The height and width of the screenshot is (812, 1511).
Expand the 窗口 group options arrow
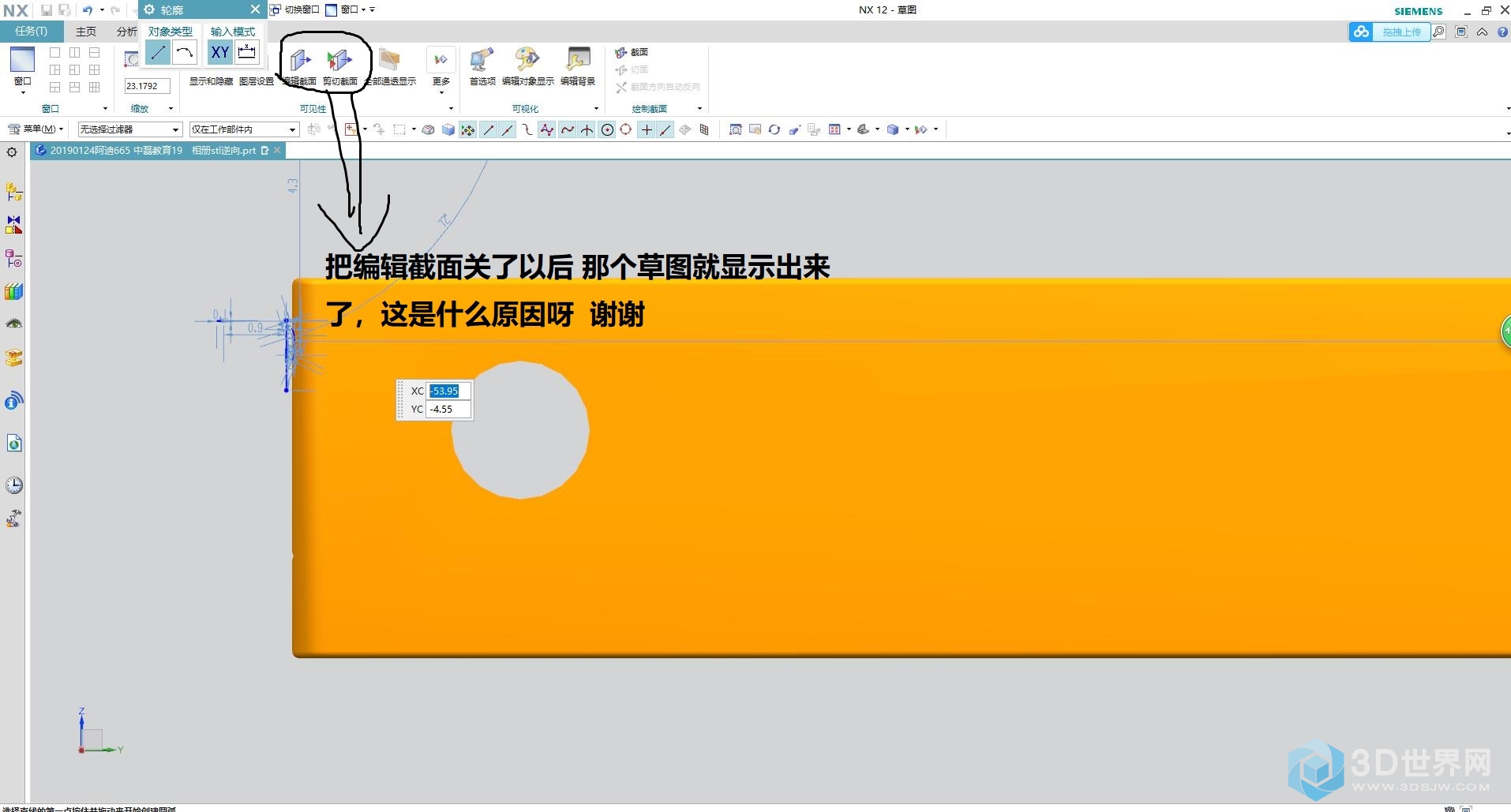(105, 109)
